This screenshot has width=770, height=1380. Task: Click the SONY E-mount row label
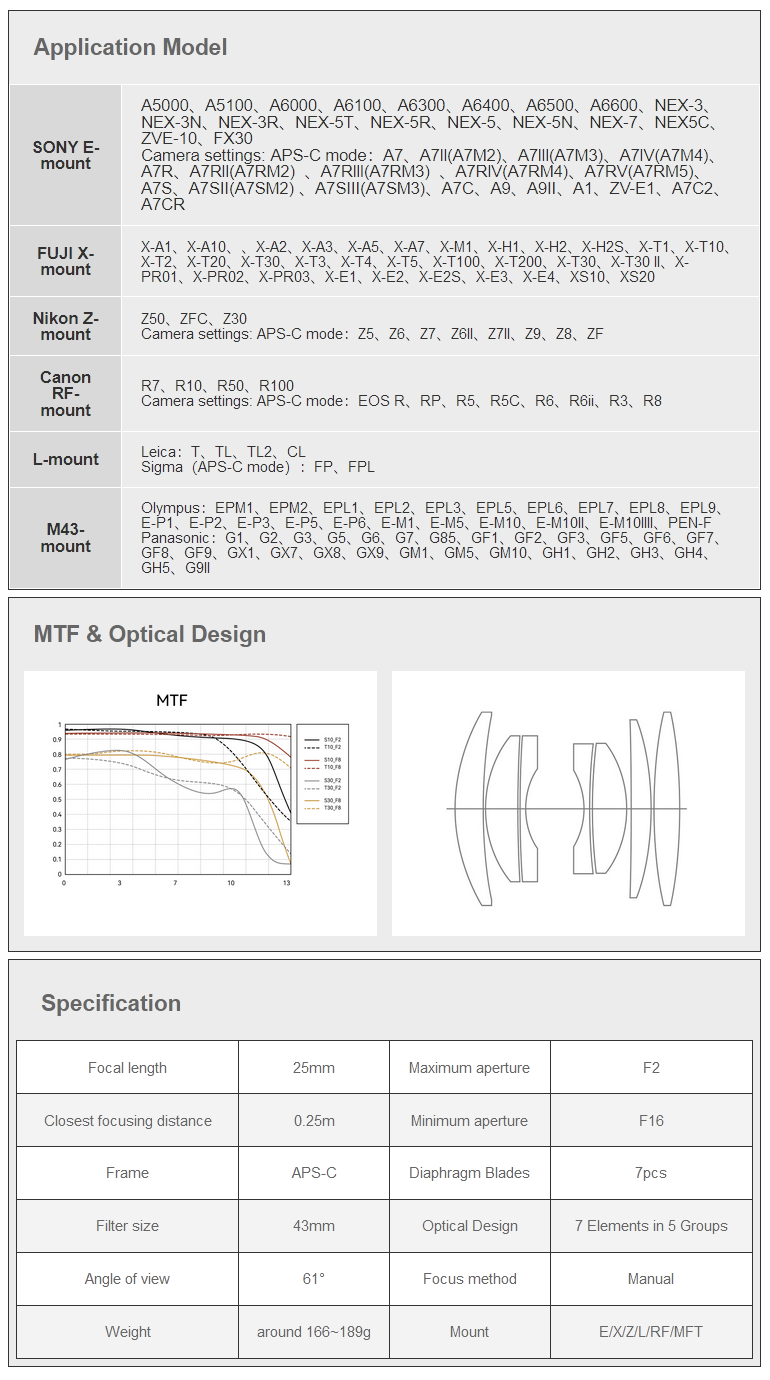pos(66,155)
